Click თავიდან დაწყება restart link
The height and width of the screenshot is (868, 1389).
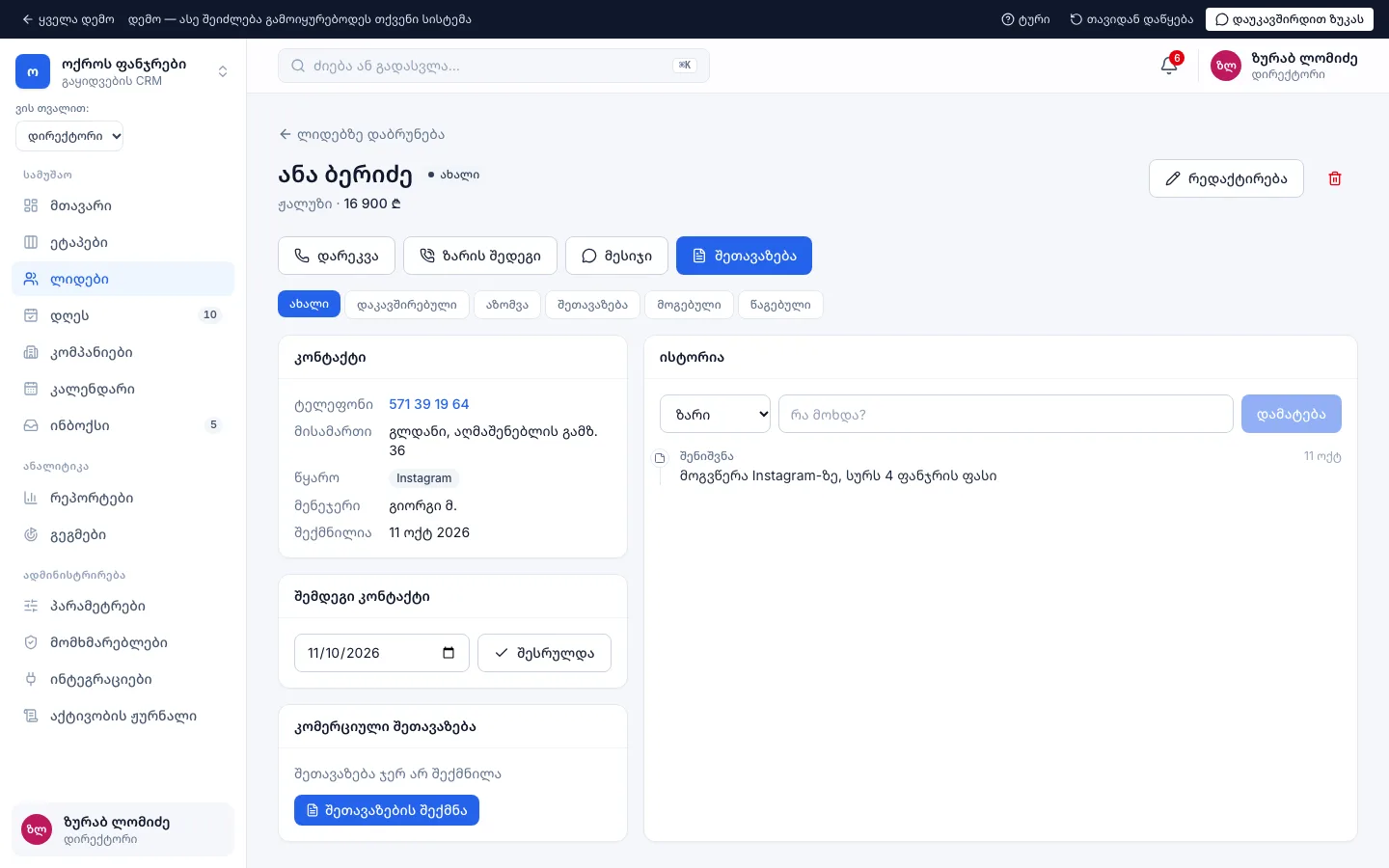tap(1131, 19)
